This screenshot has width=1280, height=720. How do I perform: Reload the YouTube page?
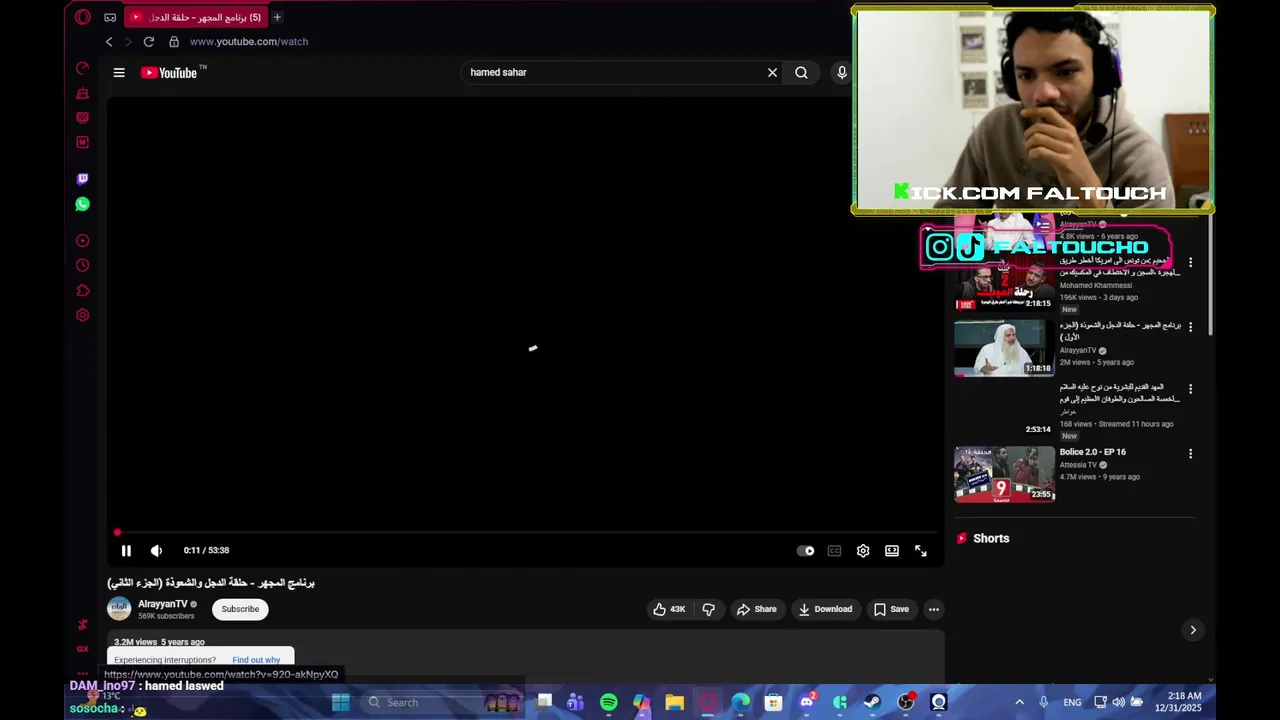pos(149,42)
